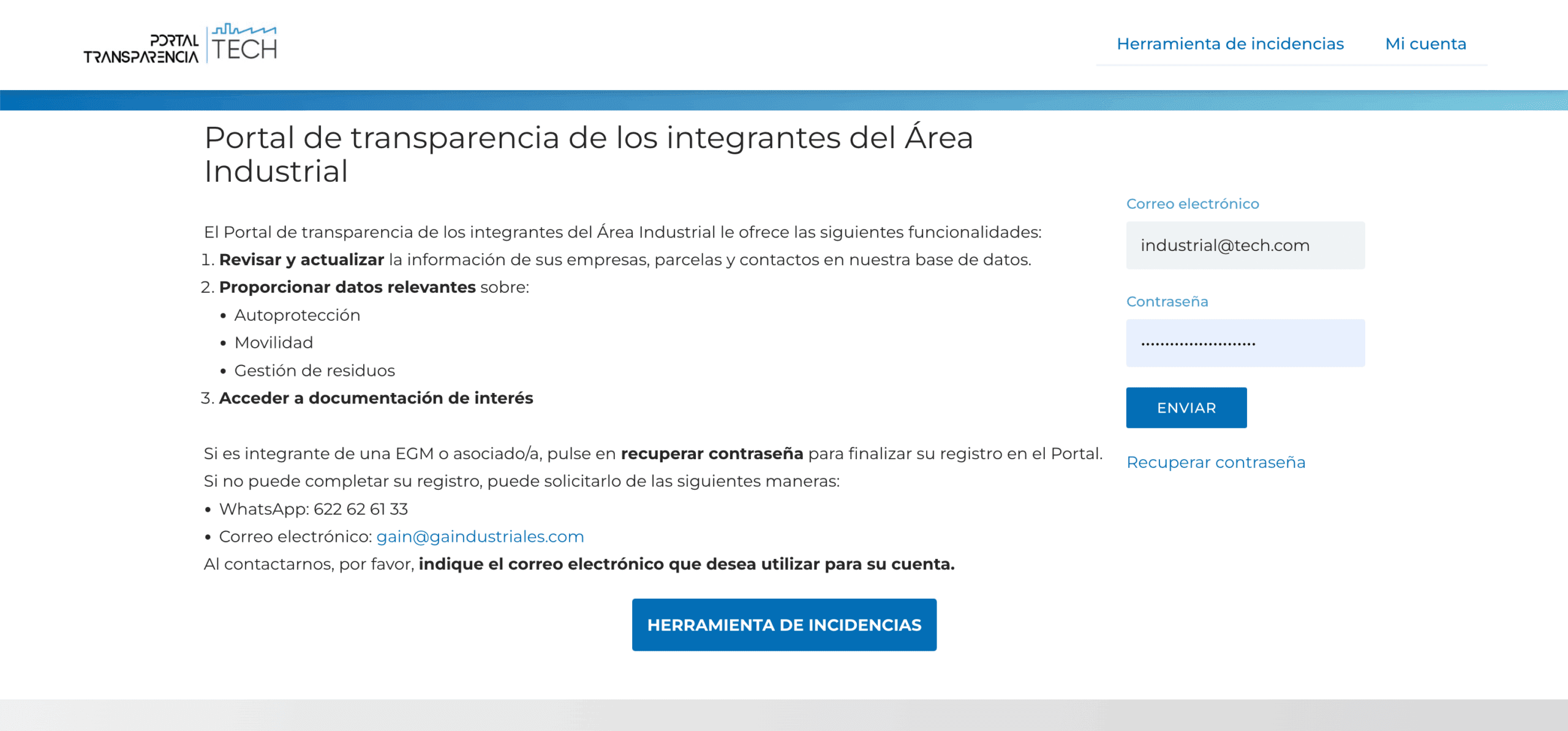This screenshot has height=731, width=1568.
Task: Click inside the Correo electrónico email field
Action: [x=1245, y=245]
